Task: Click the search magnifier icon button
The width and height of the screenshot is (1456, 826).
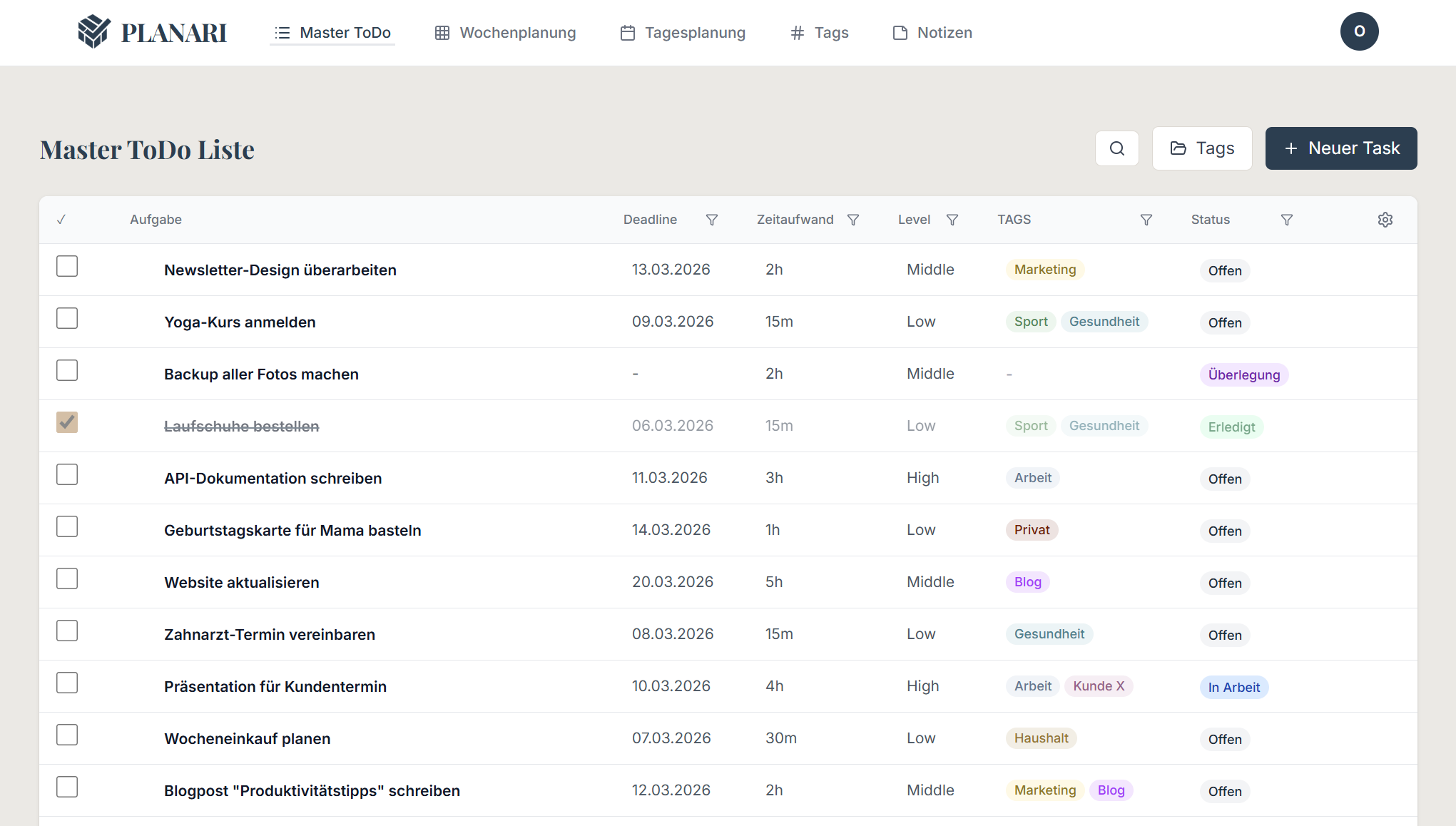Action: point(1116,148)
